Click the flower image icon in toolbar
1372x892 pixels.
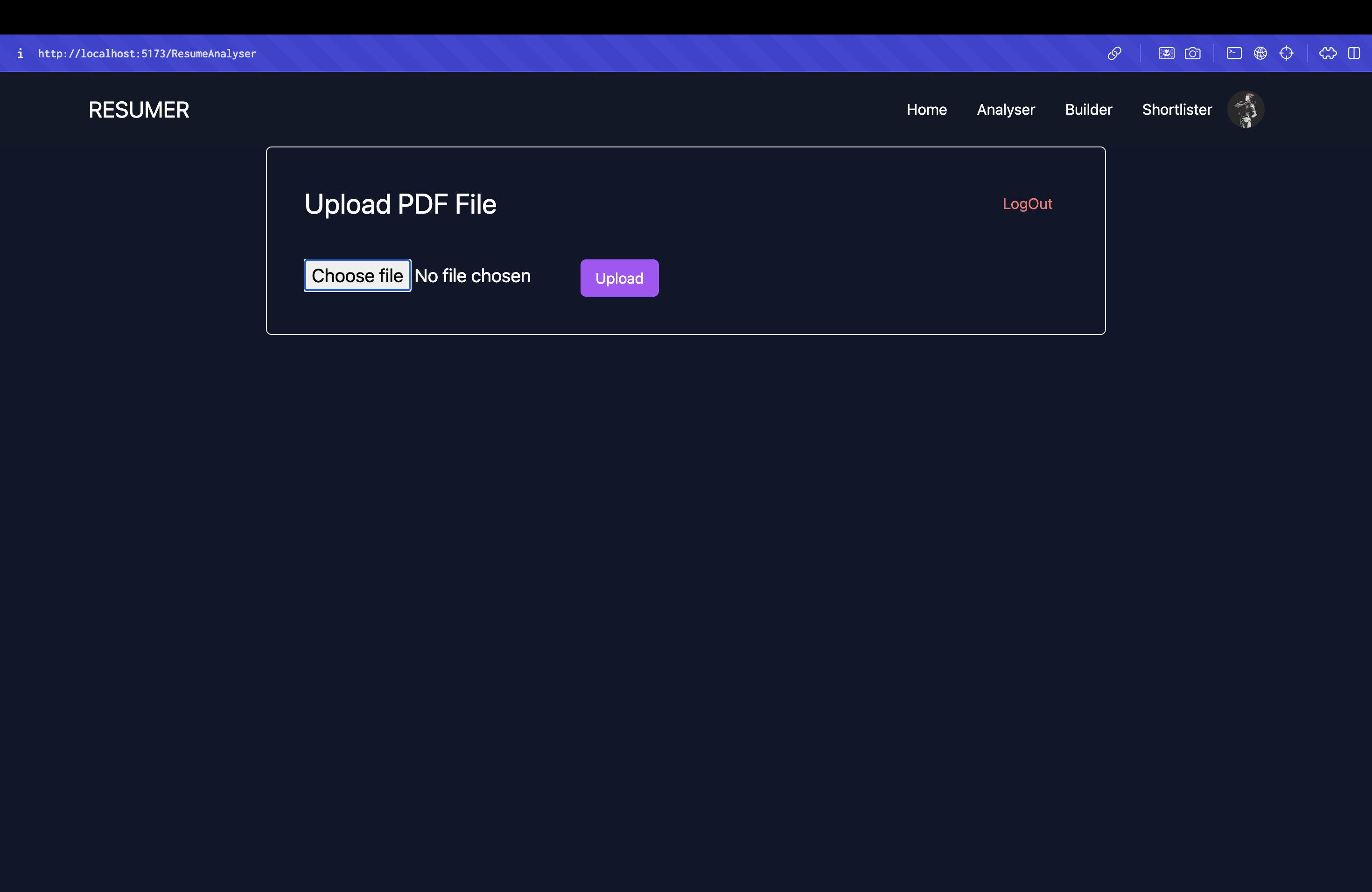click(x=1166, y=54)
